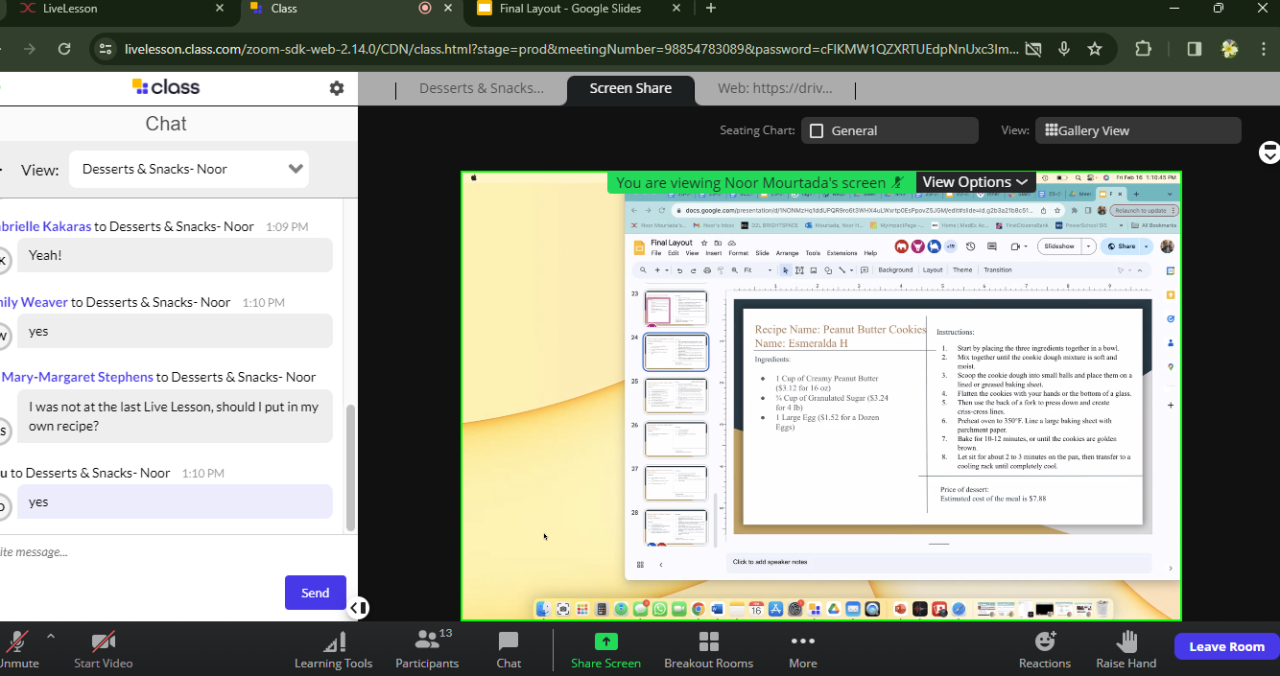This screenshot has width=1280, height=676.
Task: Click Share button in shared Slides
Action: [1122, 246]
